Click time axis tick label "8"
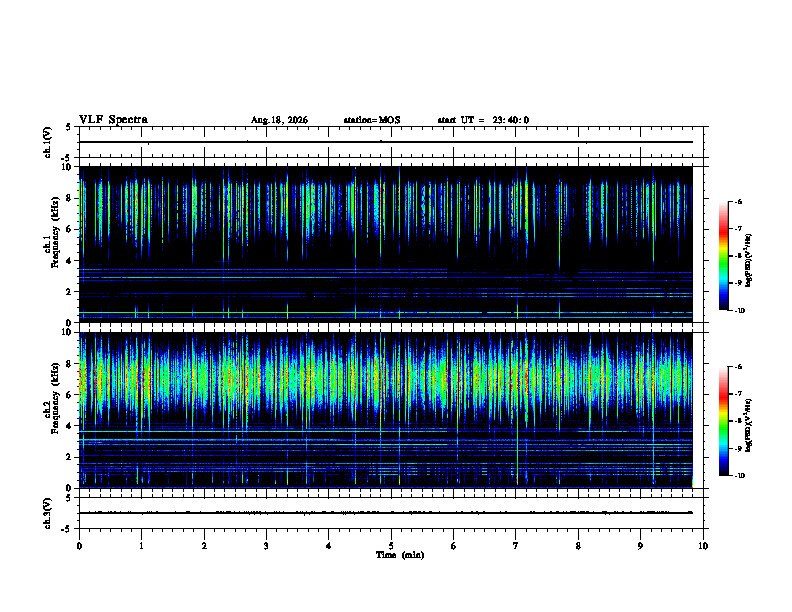Viewport: 792px width, 612px height. 578,546
